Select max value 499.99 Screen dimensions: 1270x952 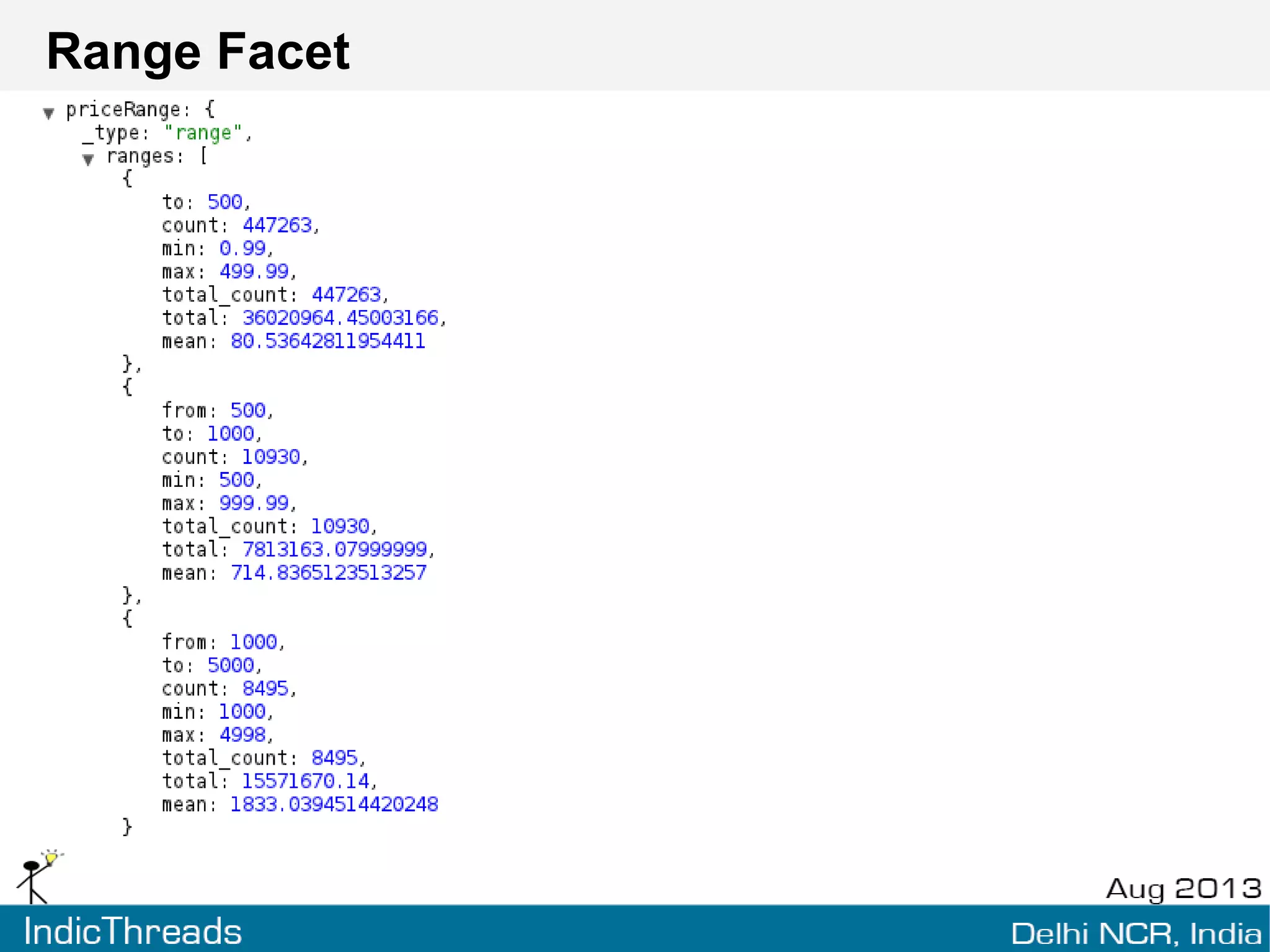pyautogui.click(x=254, y=271)
